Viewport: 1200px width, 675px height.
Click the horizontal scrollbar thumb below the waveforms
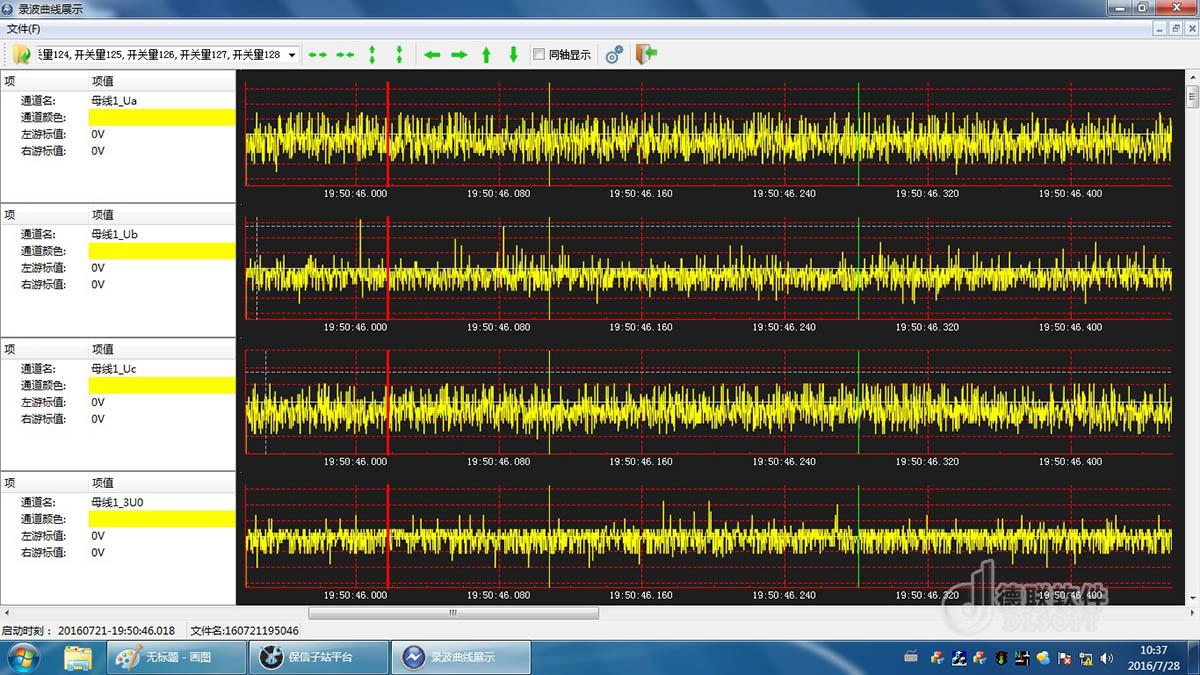point(453,613)
